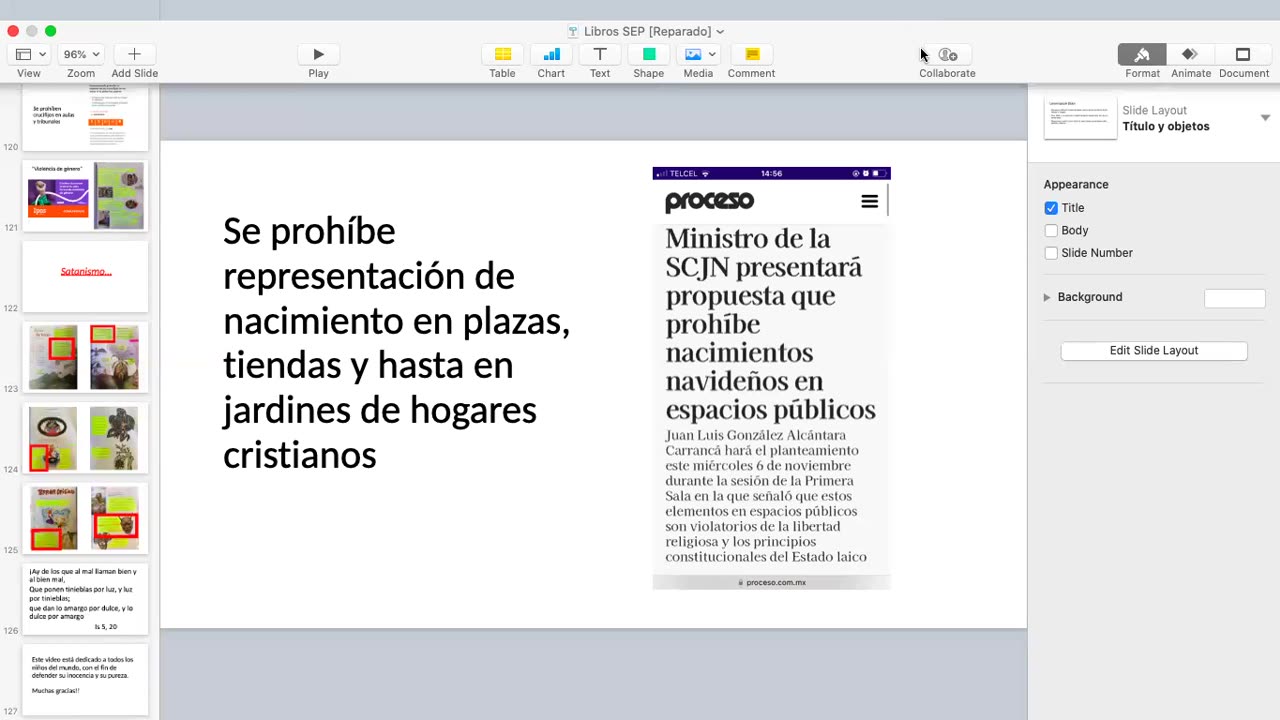The image size is (1280, 720).
Task: Select slide 123 thumbnail in navigator
Action: 85,357
